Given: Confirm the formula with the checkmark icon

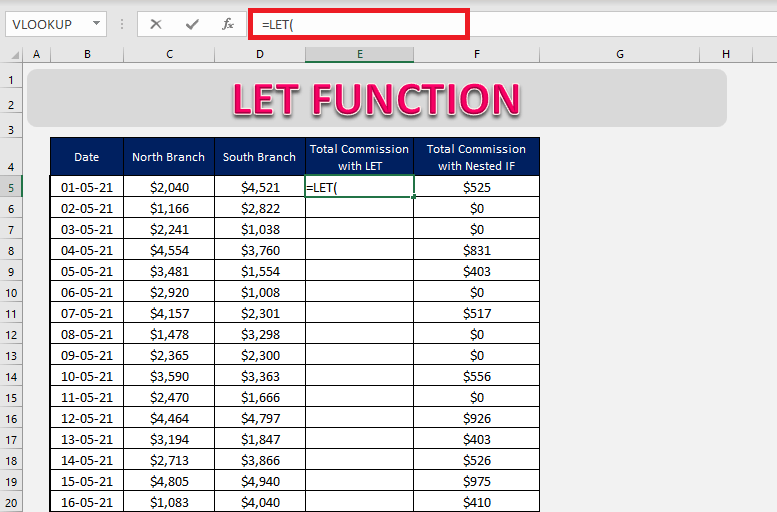Looking at the screenshot, I should [192, 24].
